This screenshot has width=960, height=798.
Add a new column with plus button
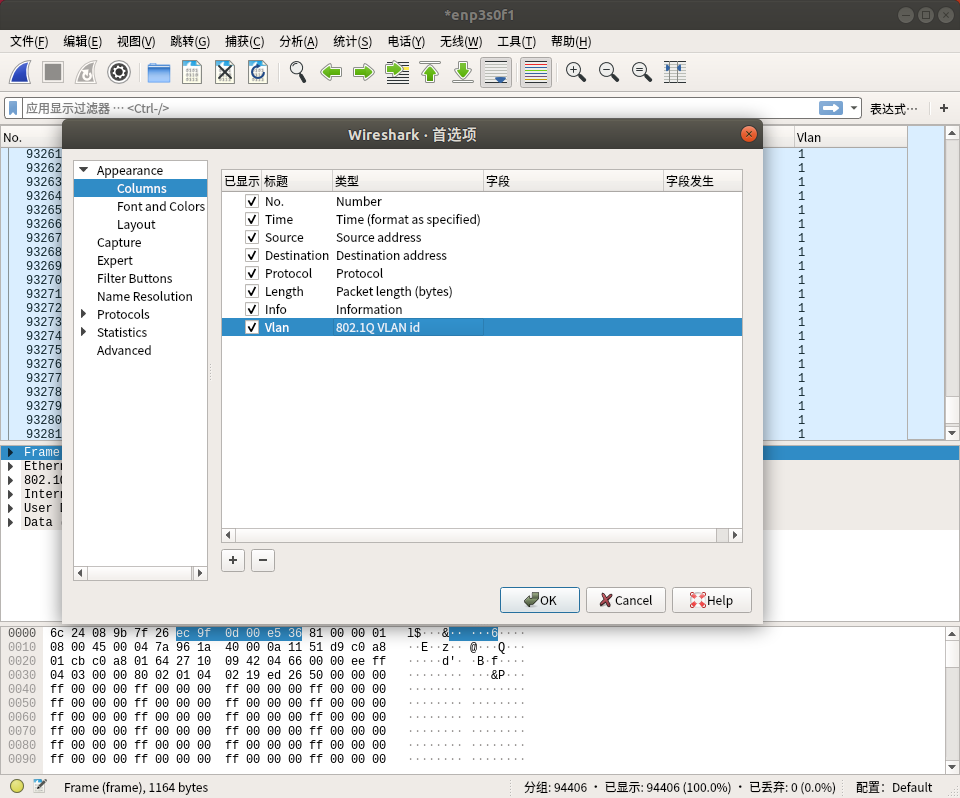(233, 560)
